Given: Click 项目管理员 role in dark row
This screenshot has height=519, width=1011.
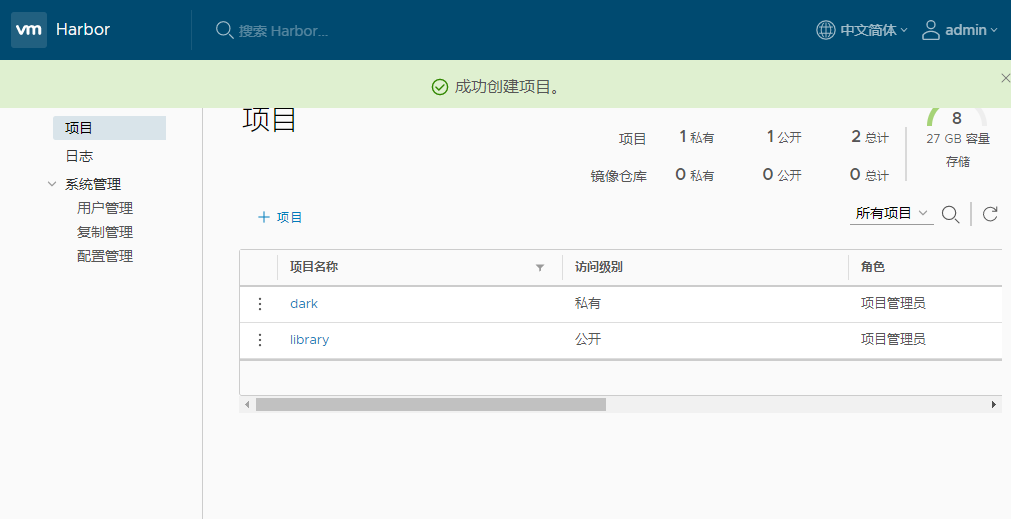Looking at the screenshot, I should pos(893,303).
